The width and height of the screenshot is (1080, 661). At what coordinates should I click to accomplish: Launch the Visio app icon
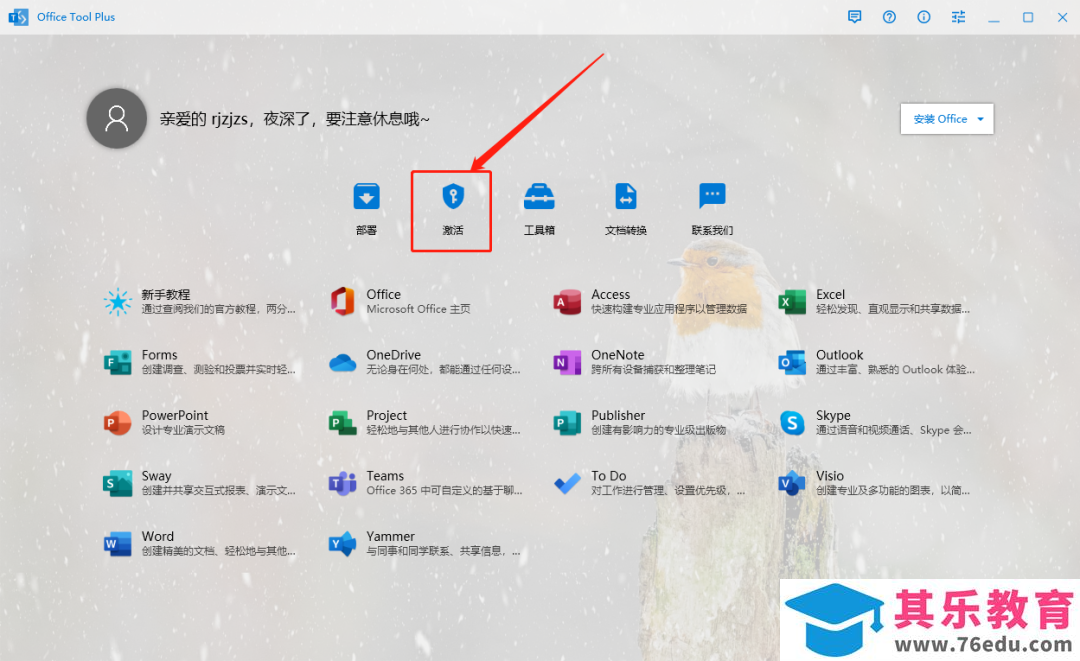point(792,483)
